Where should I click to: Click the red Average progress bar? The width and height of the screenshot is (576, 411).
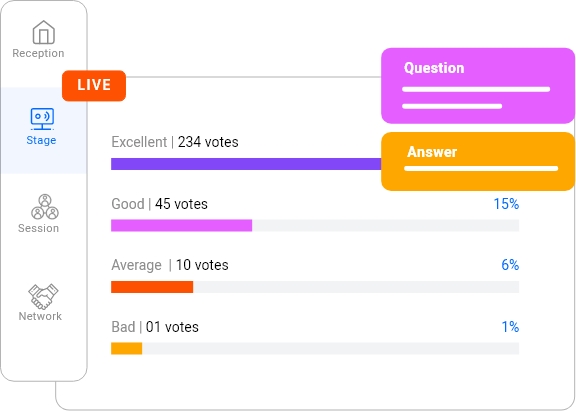[x=152, y=287]
